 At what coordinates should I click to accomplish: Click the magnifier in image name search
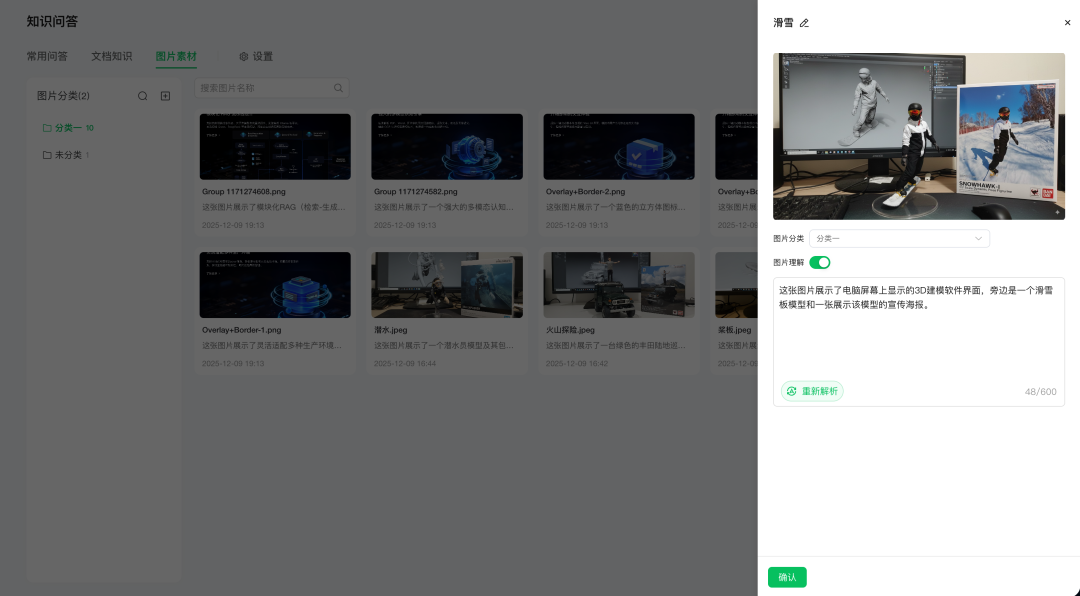(338, 88)
